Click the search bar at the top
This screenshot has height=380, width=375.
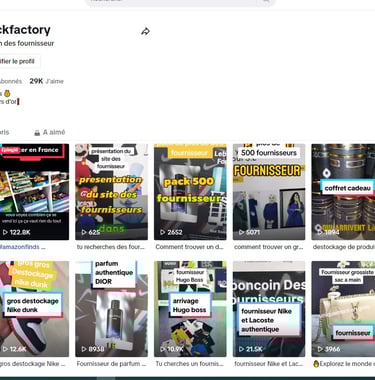pos(180,2)
